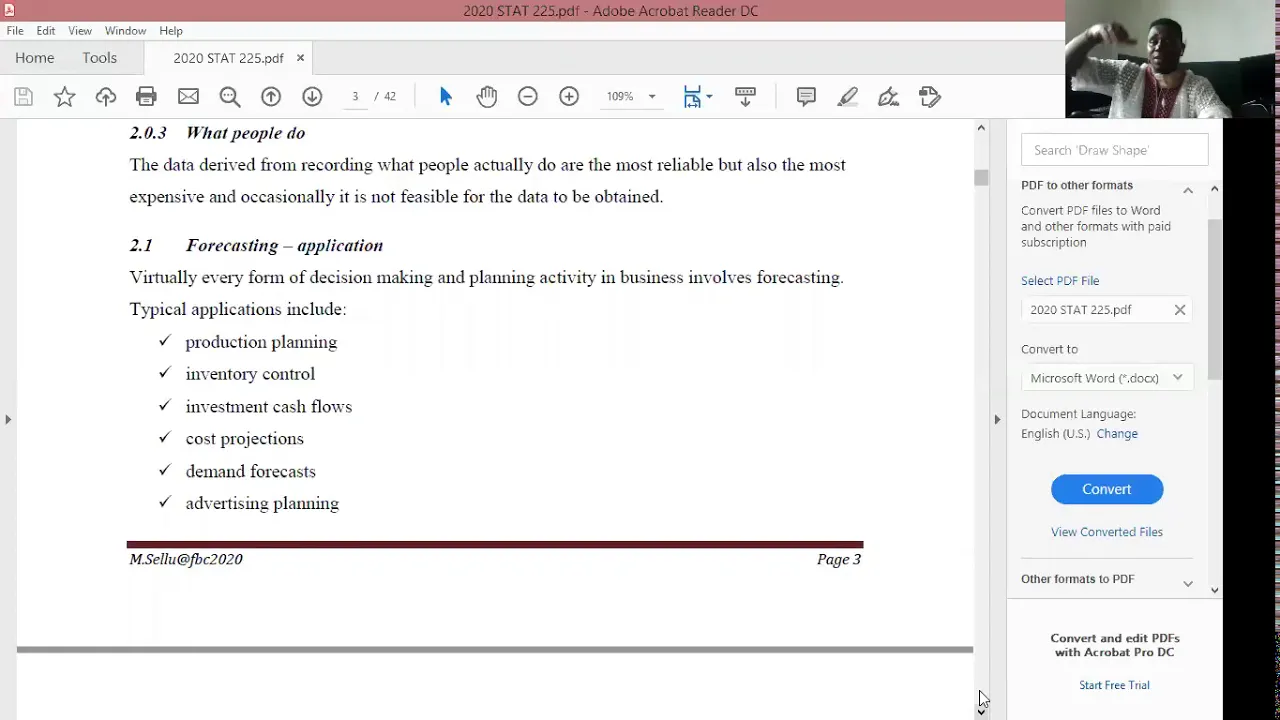Click the '2.0.3 What people do' heading

[217, 133]
